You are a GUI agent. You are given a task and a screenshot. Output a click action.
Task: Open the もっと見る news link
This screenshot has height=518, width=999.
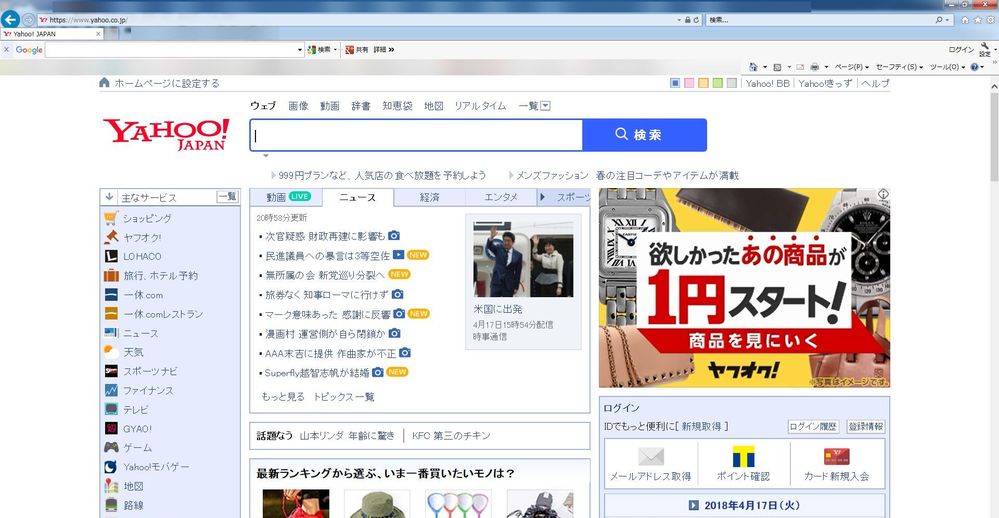click(x=283, y=396)
